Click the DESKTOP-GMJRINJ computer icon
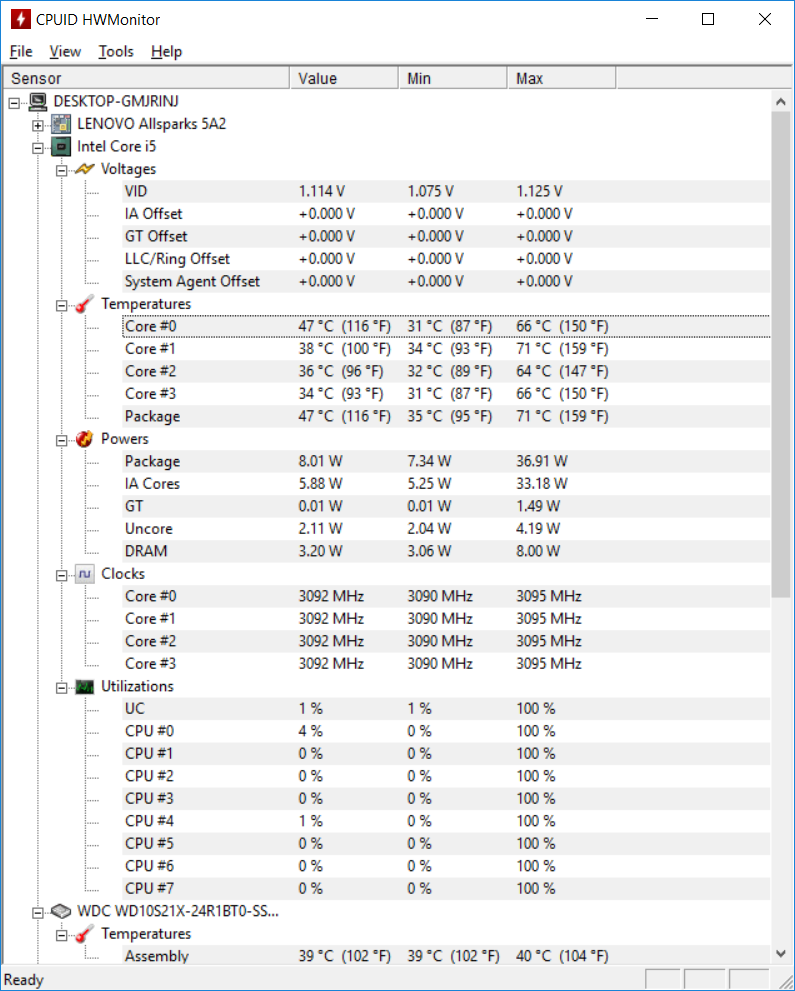795x991 pixels. point(39,101)
